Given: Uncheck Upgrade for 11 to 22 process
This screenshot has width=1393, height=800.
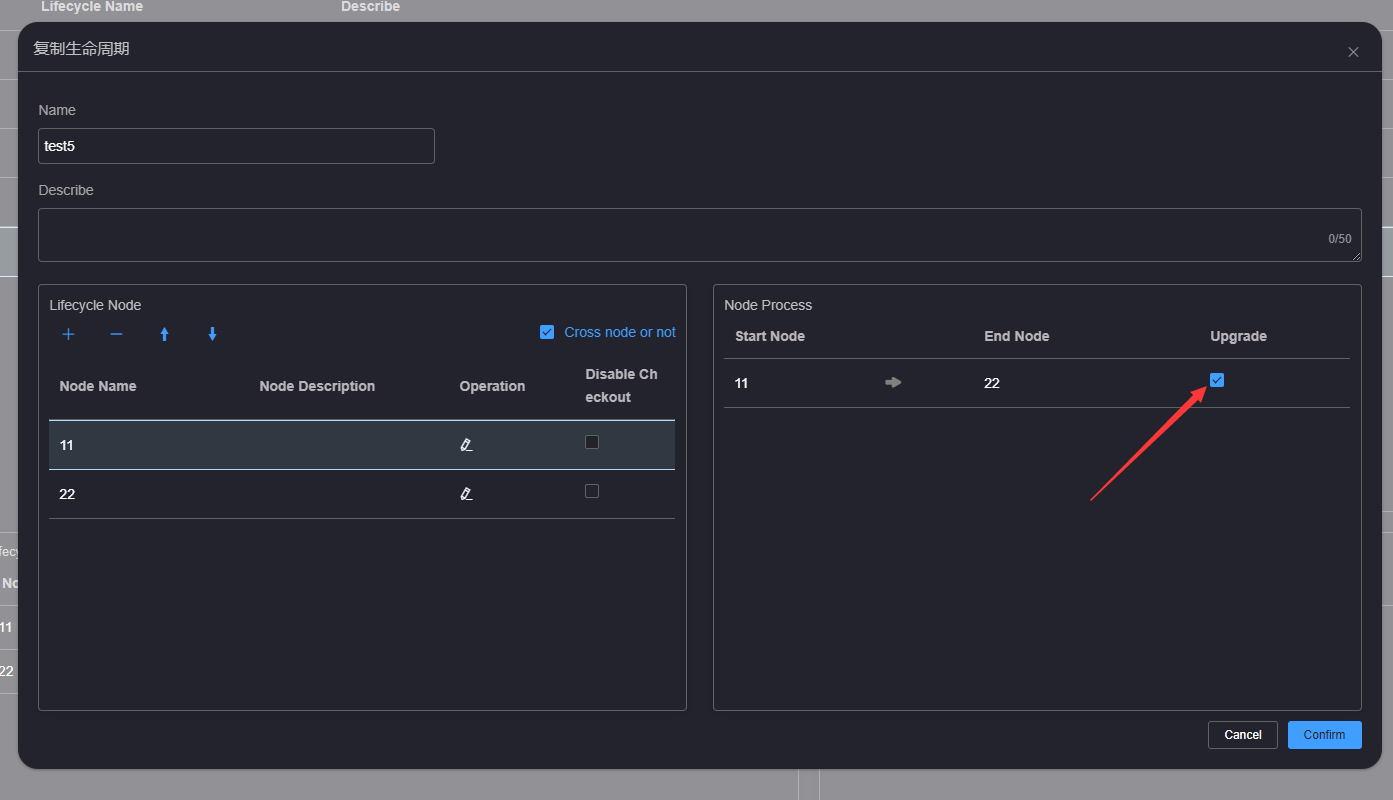Looking at the screenshot, I should click(x=1217, y=380).
